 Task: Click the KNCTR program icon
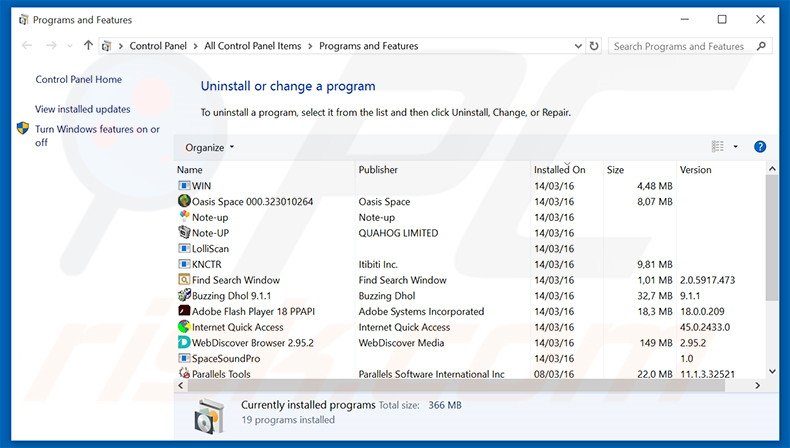coord(184,264)
